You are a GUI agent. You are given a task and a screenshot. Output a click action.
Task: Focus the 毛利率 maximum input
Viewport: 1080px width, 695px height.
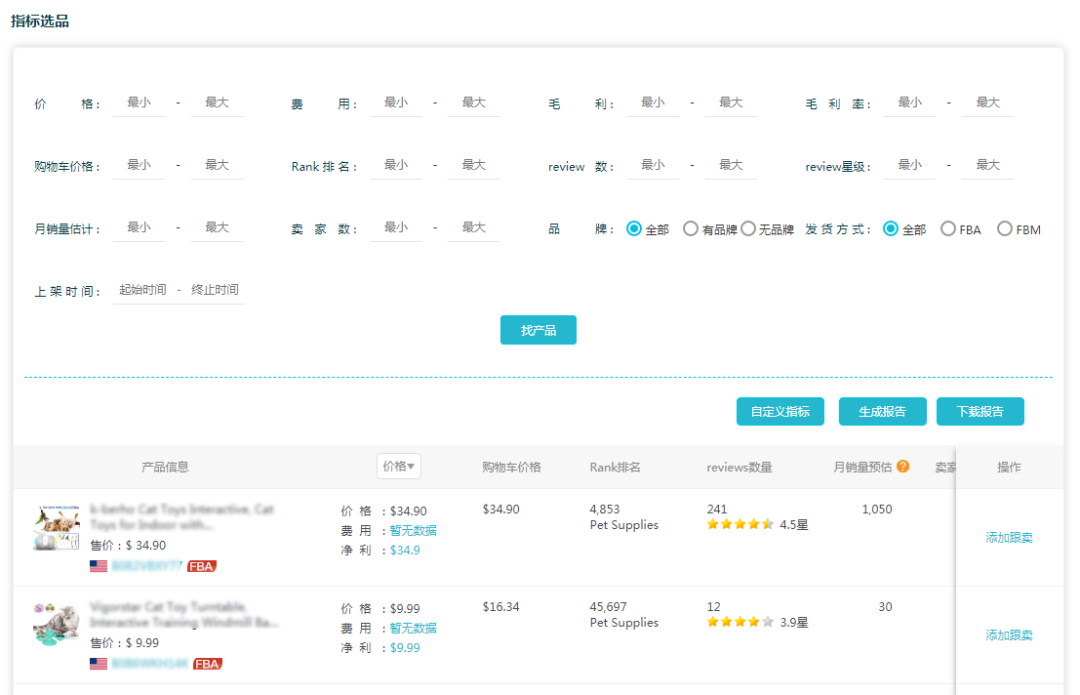pyautogui.click(x=988, y=103)
